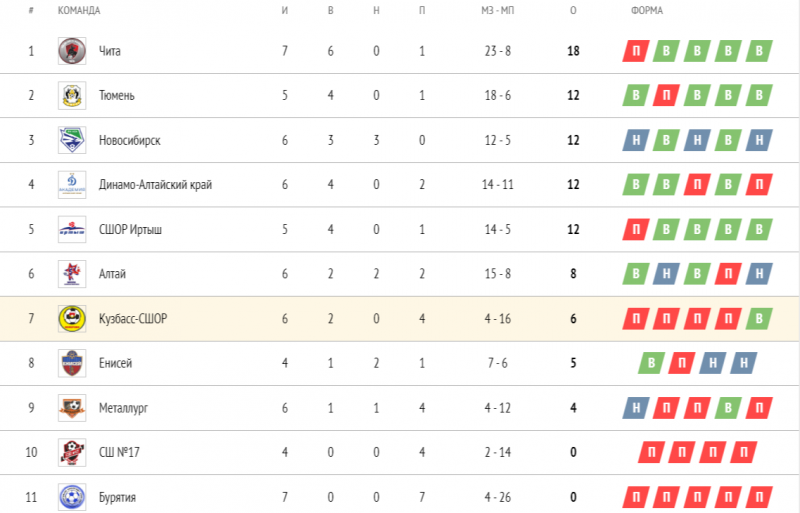Click the Енисей team crest
Image resolution: width=800 pixels, height=513 pixels.
[x=71, y=363]
